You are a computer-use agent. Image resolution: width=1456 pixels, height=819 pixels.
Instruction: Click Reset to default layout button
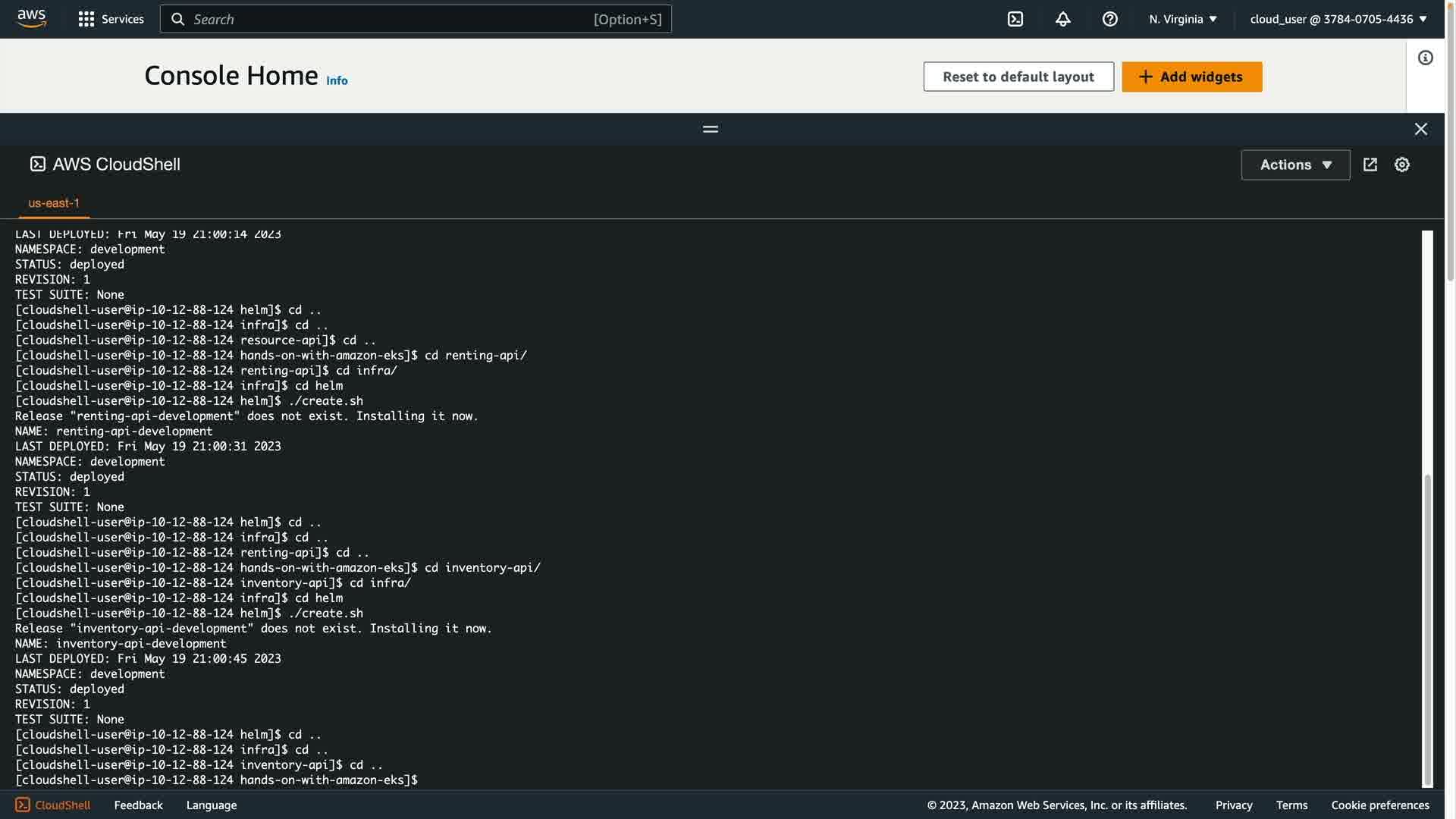click(x=1018, y=77)
